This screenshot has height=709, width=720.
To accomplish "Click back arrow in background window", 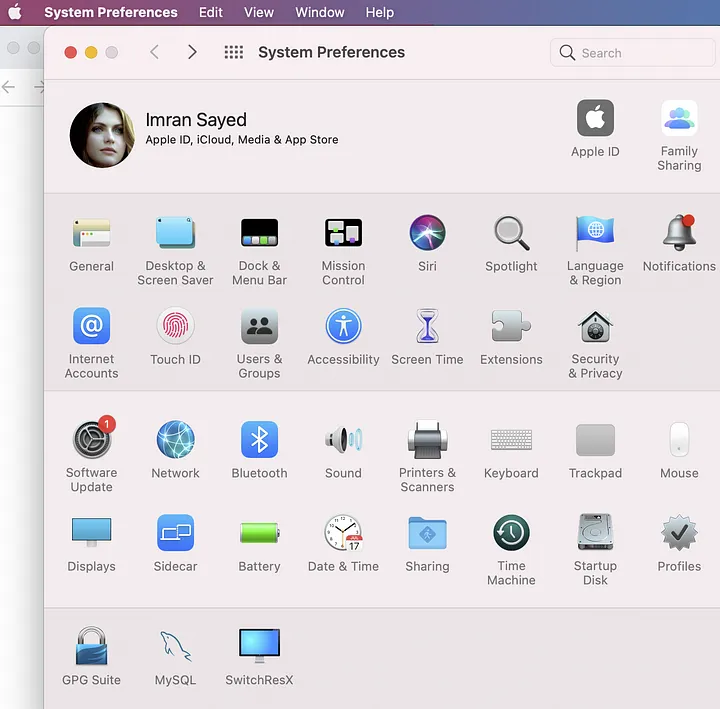I will pyautogui.click(x=8, y=87).
